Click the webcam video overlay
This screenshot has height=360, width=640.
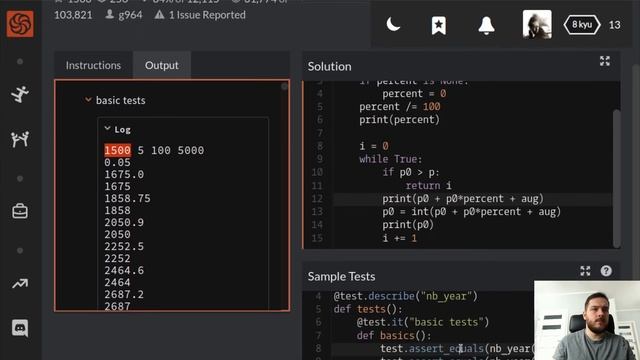[x=587, y=320]
